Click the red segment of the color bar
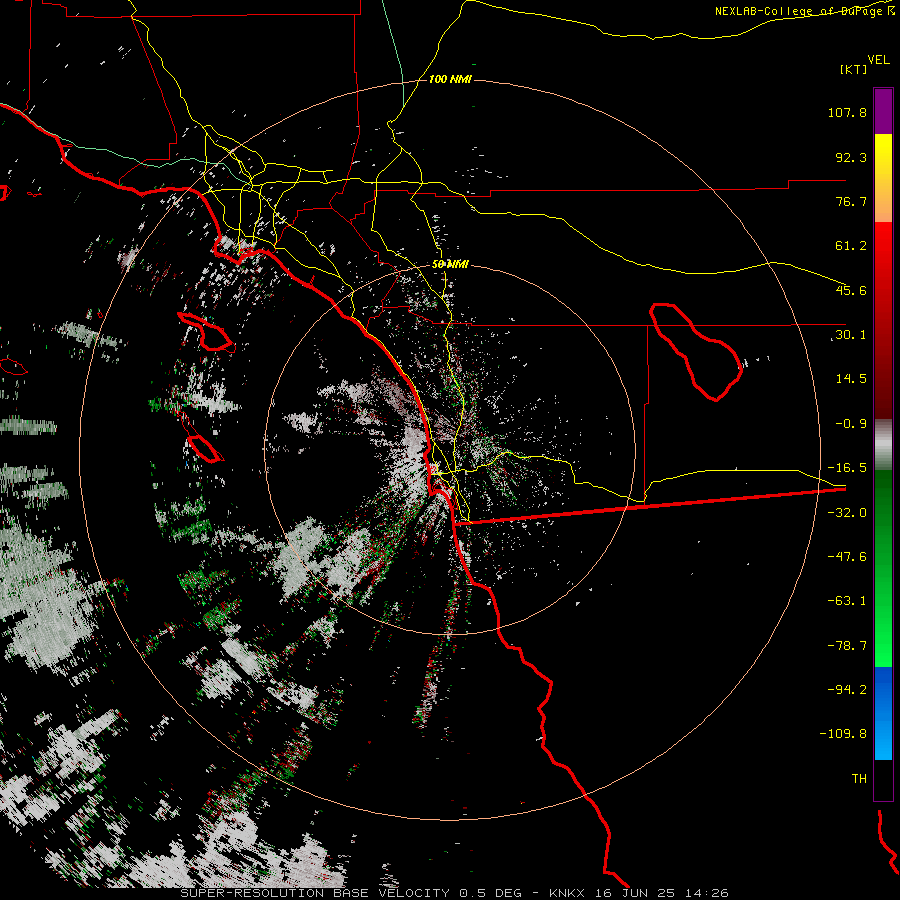Viewport: 900px width, 900px height. point(883,320)
